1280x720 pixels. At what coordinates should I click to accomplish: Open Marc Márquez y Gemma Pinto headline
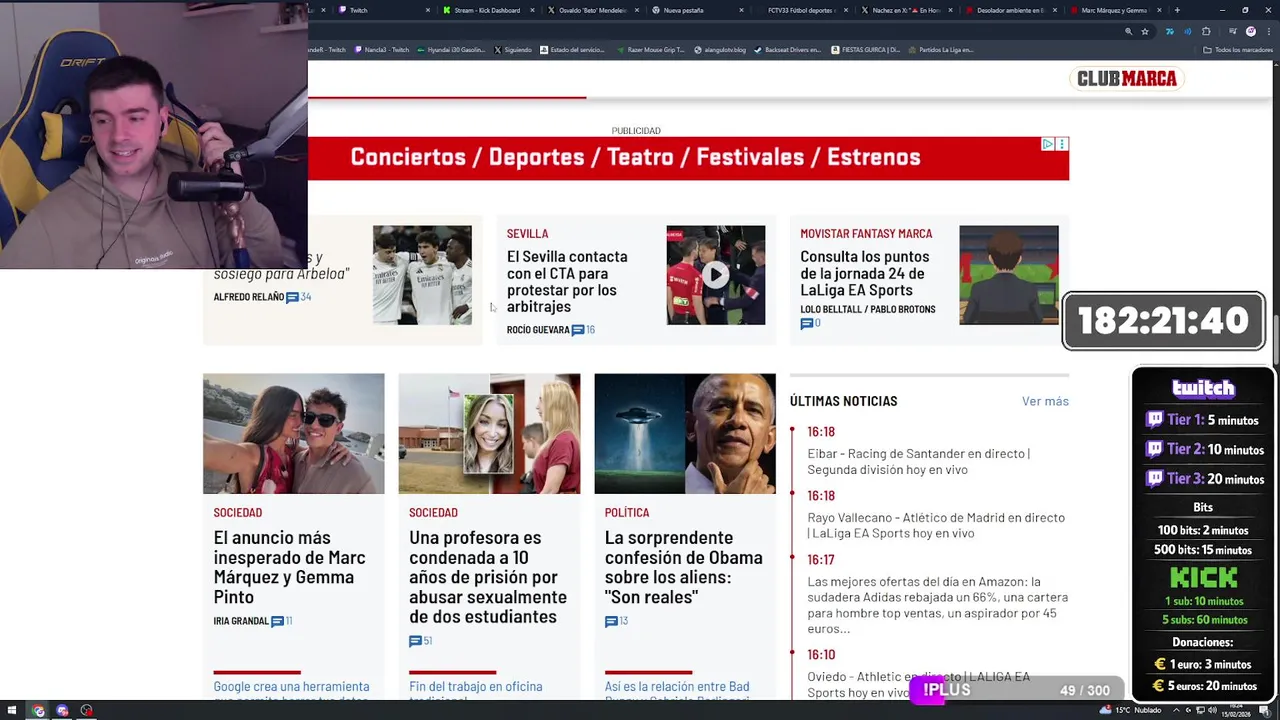(x=289, y=567)
